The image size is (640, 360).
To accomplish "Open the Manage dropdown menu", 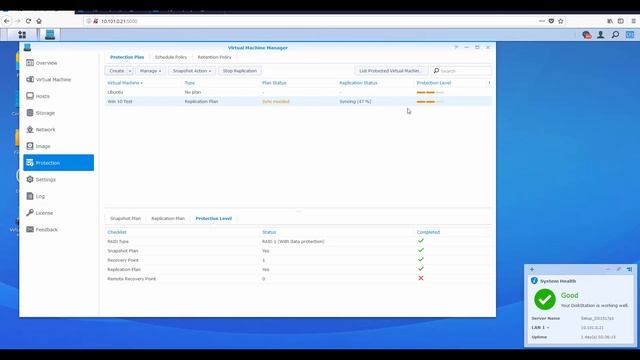I will 150,71.
